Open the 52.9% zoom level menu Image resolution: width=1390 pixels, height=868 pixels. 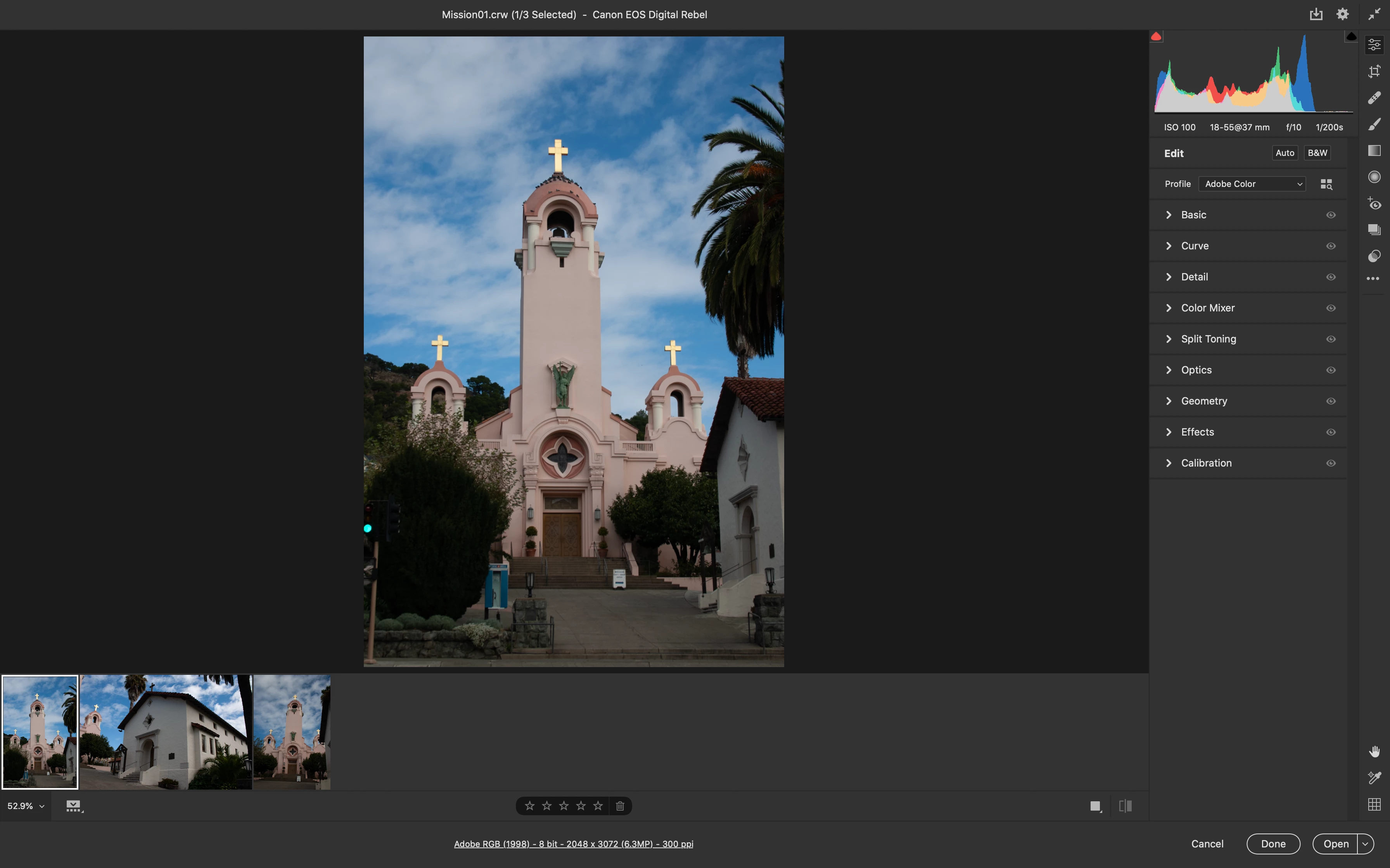pos(26,806)
